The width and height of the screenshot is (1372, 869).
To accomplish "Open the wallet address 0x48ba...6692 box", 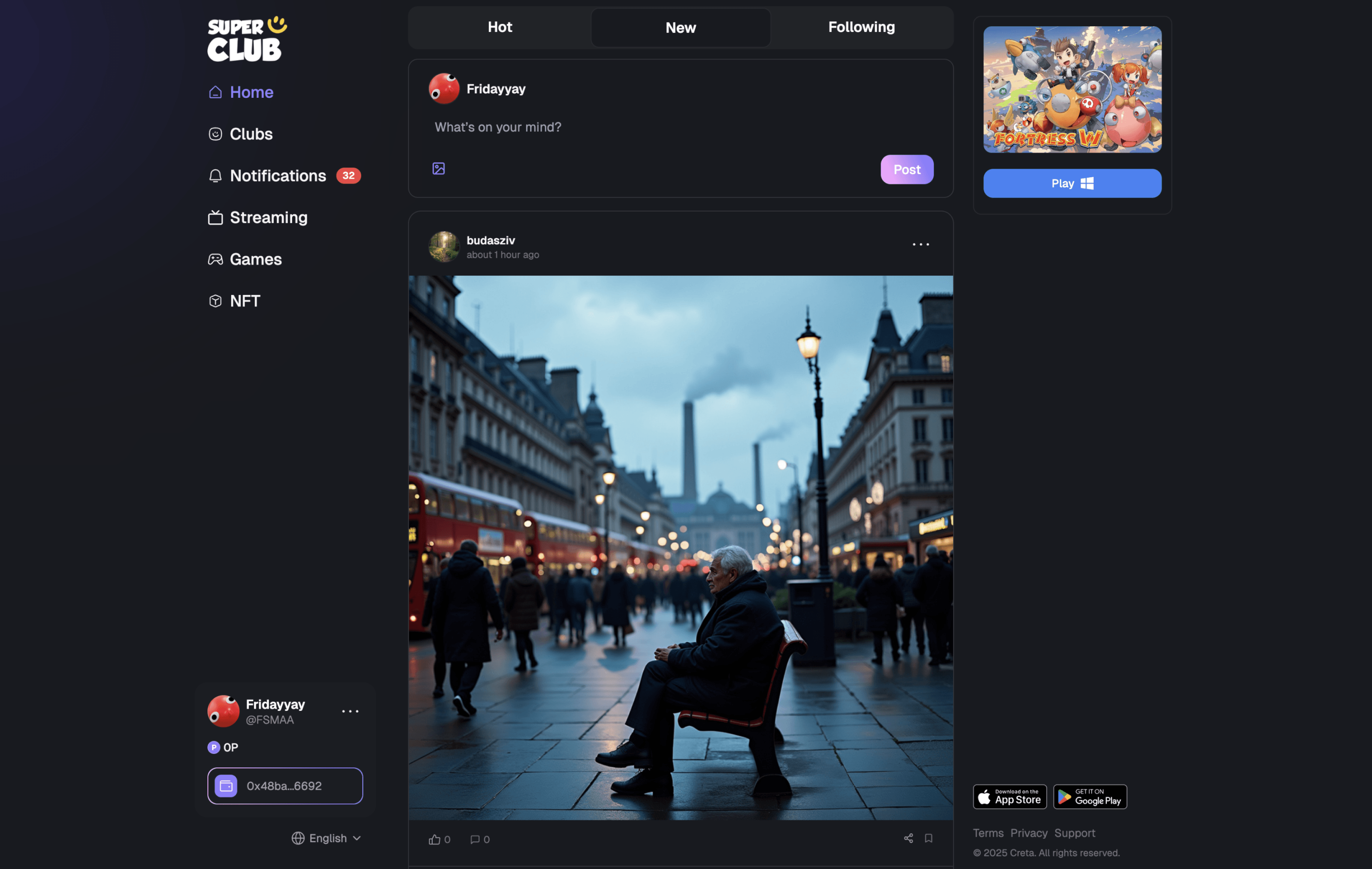I will pos(285,785).
